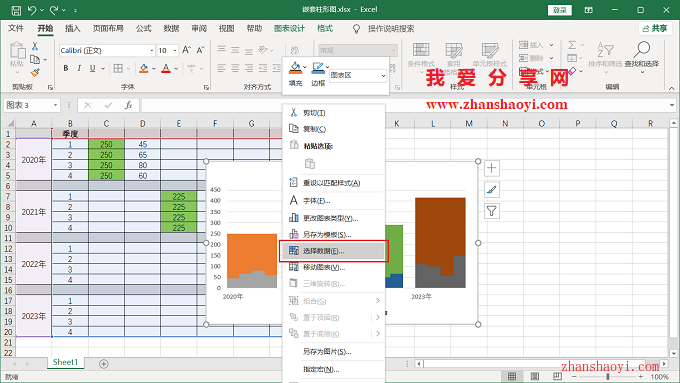Click the 共享 share button
The width and height of the screenshot is (680, 383).
655,29
